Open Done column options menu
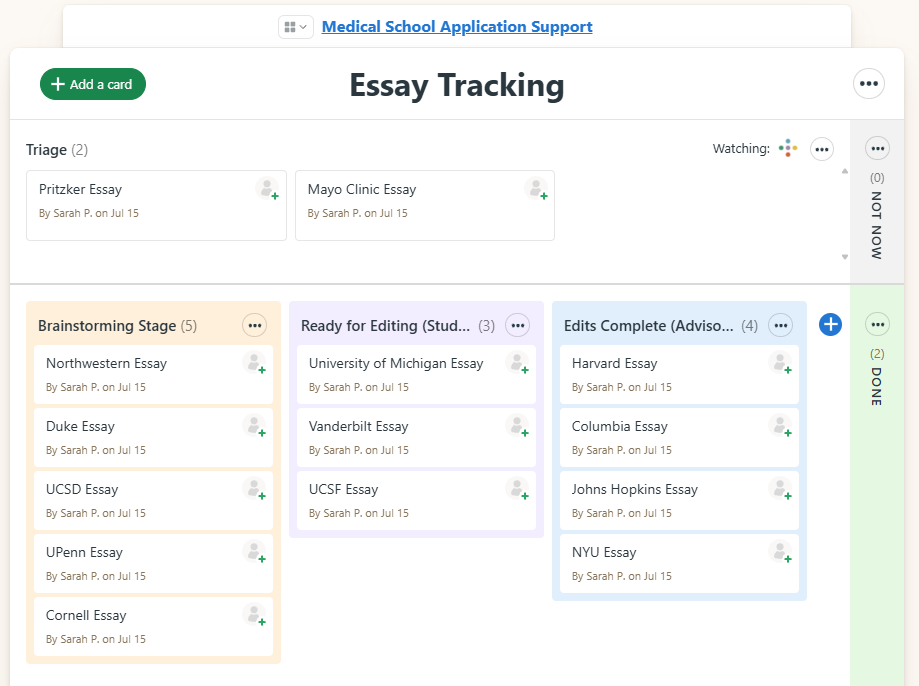 pos(877,324)
